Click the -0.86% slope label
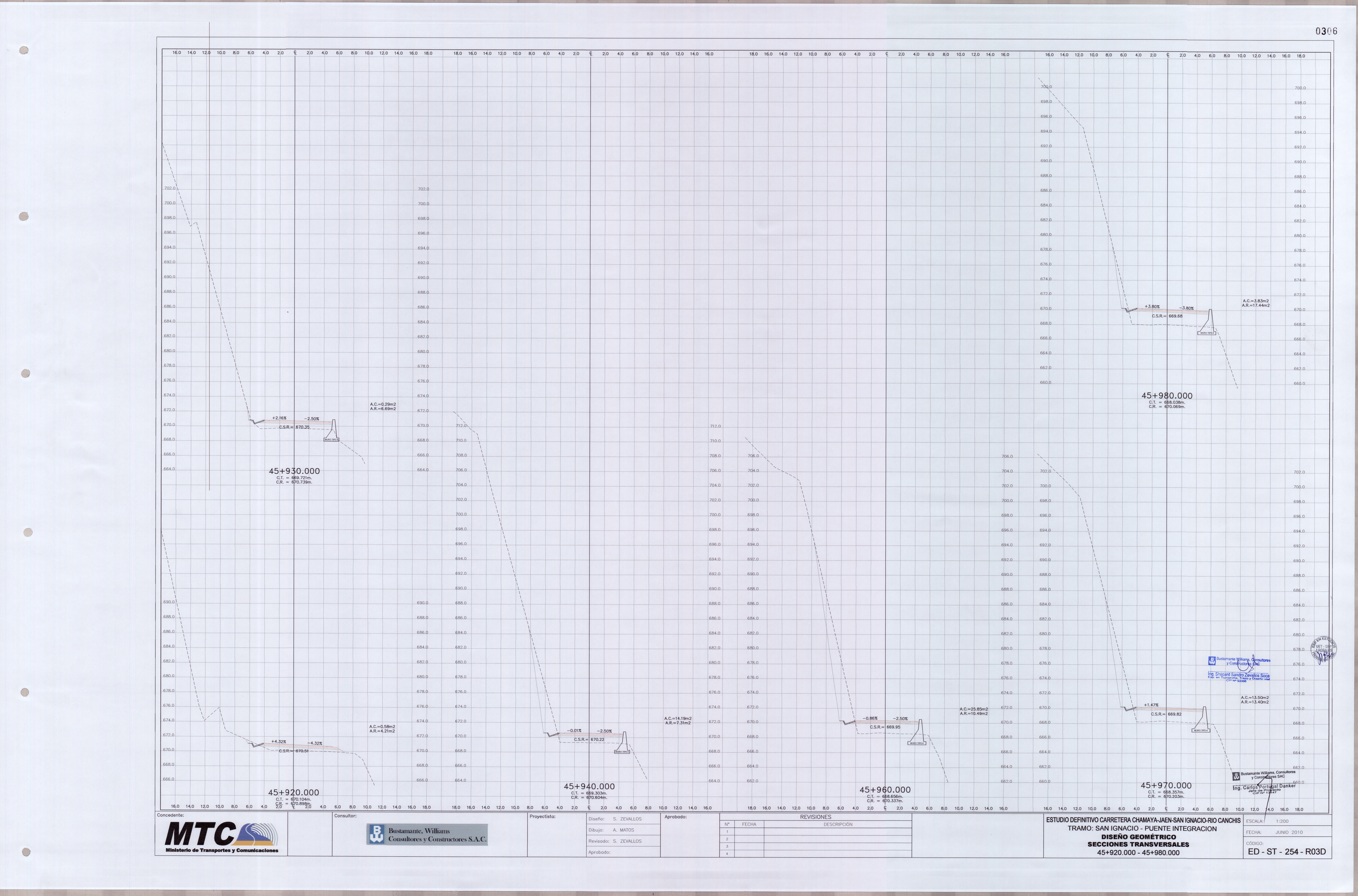The image size is (1358, 896). tap(870, 718)
